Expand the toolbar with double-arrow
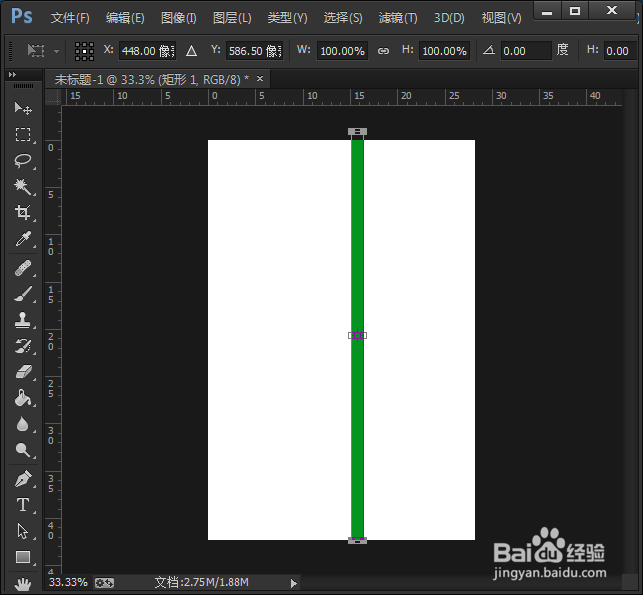643x595 pixels. tap(12, 74)
